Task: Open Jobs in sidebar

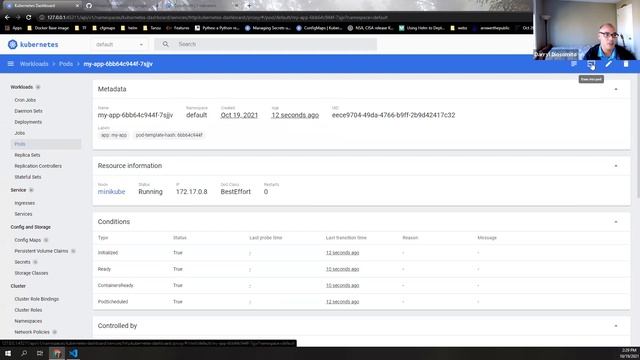Action: pos(20,133)
